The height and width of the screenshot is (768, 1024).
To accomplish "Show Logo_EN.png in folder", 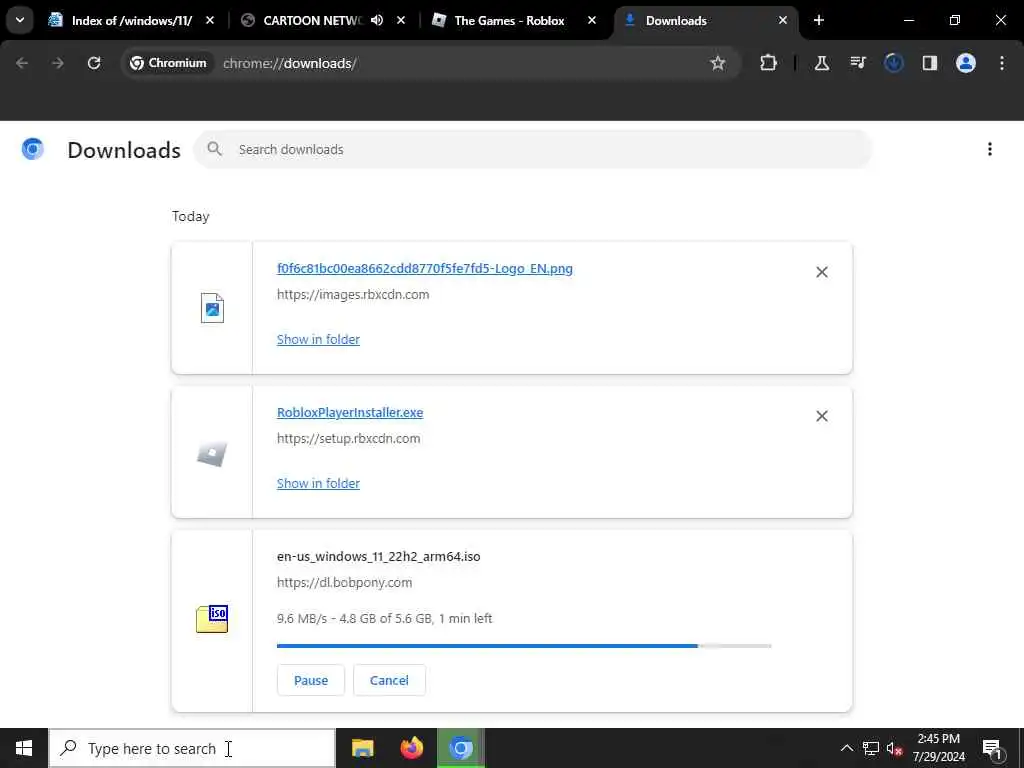I will (x=318, y=340).
